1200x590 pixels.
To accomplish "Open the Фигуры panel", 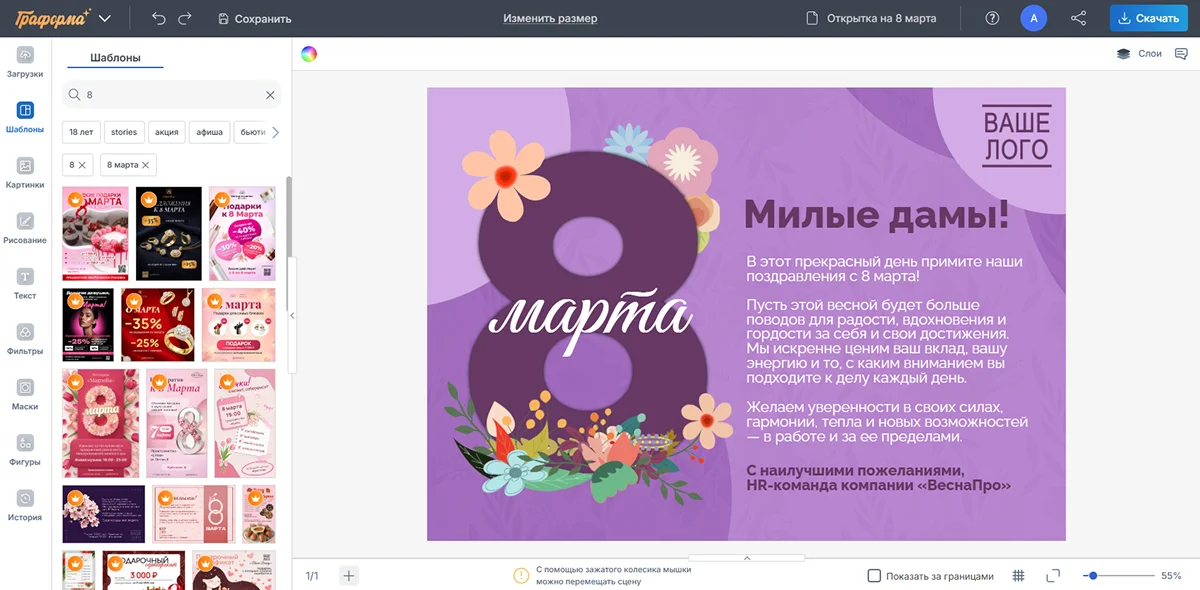I will pyautogui.click(x=25, y=450).
